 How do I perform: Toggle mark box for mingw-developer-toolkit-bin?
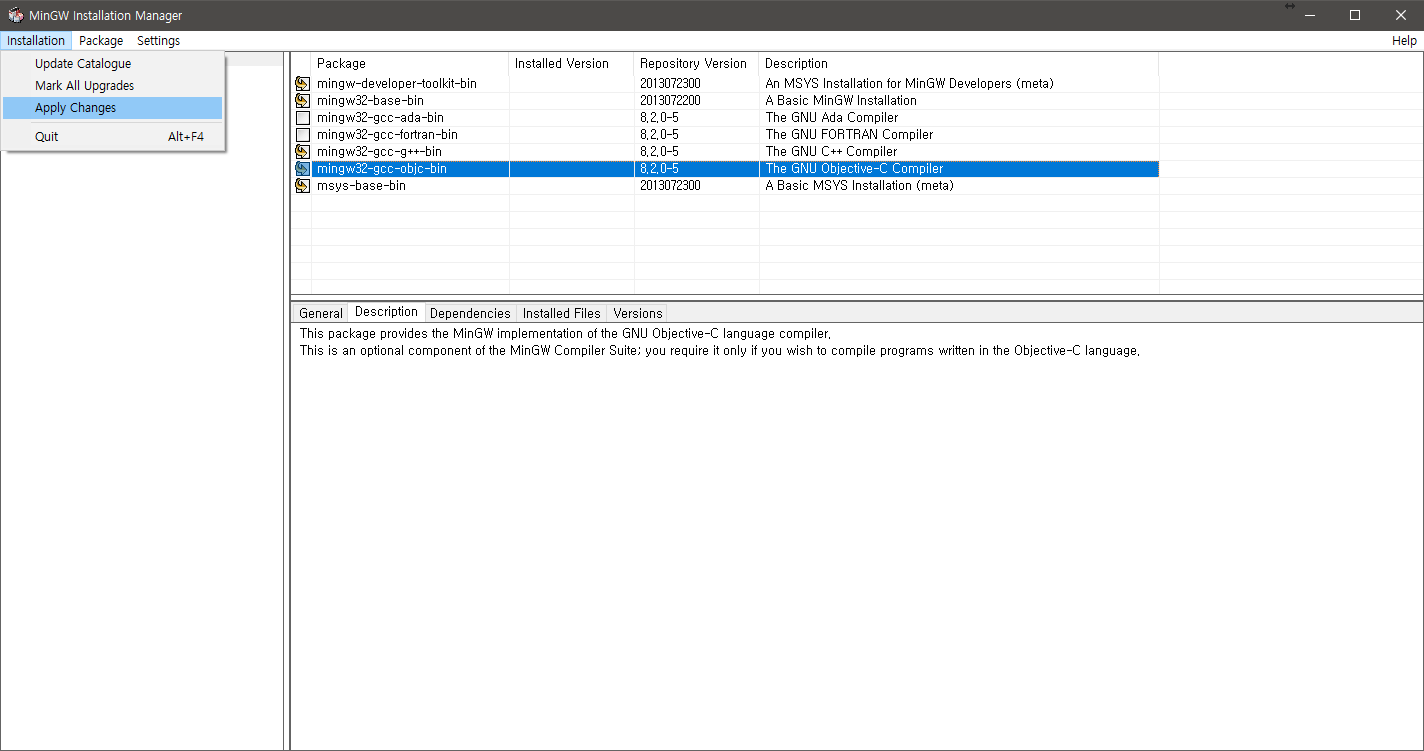point(302,84)
